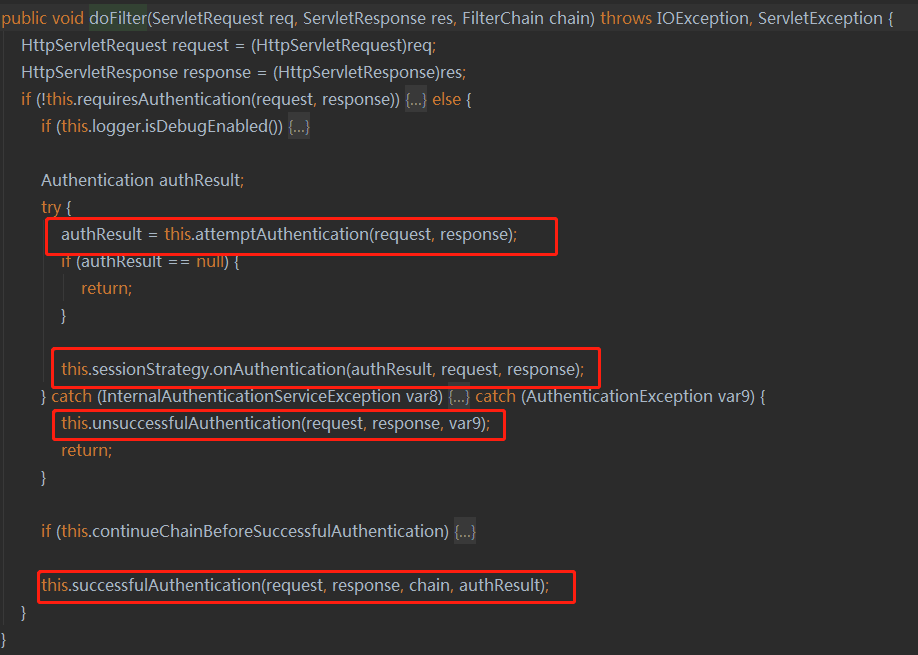This screenshot has width=918, height=655.
Task: Expand the continueChainBeforeSuccessfulAuthentication collapsed fold
Action: coord(464,531)
